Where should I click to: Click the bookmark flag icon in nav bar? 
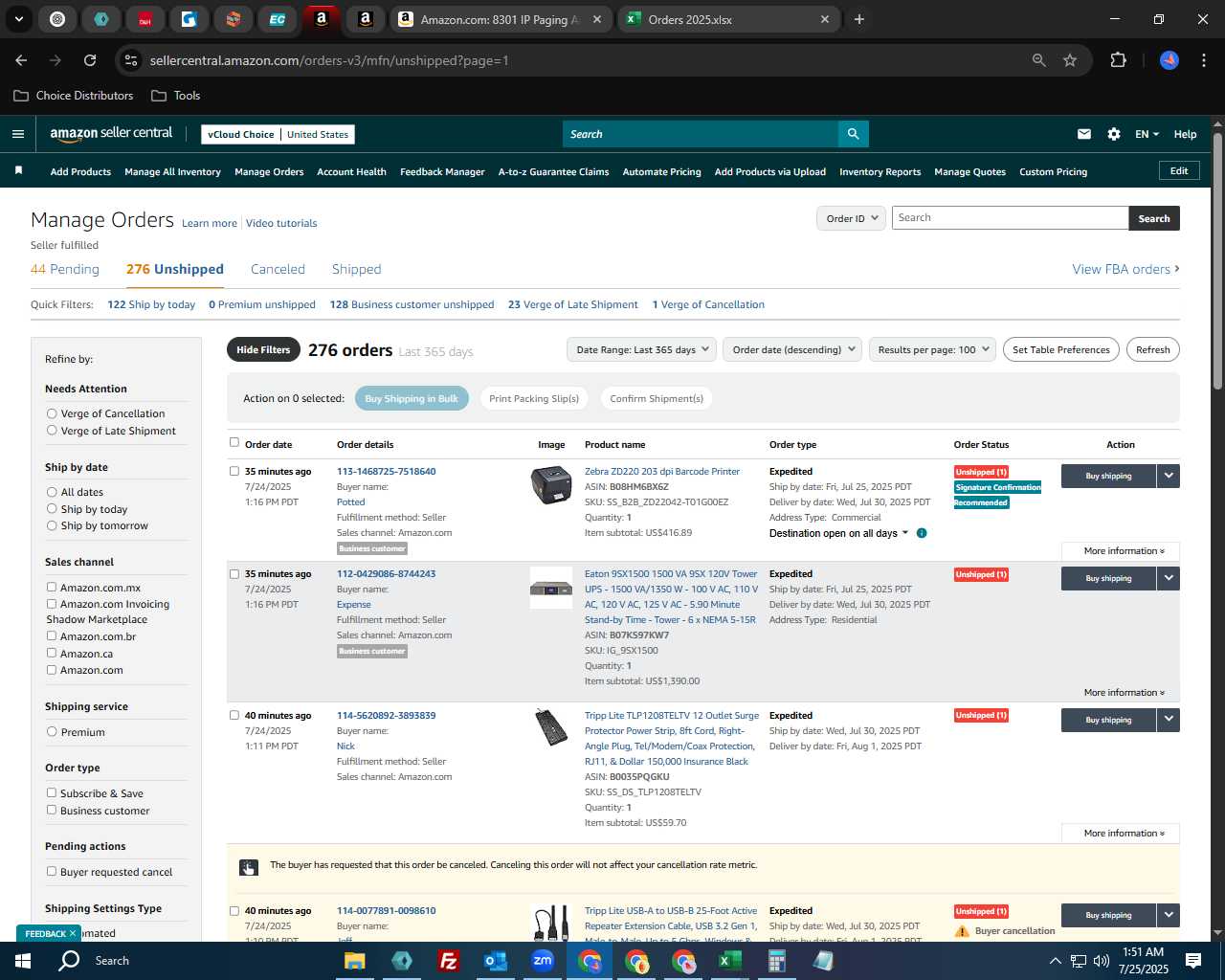(18, 171)
